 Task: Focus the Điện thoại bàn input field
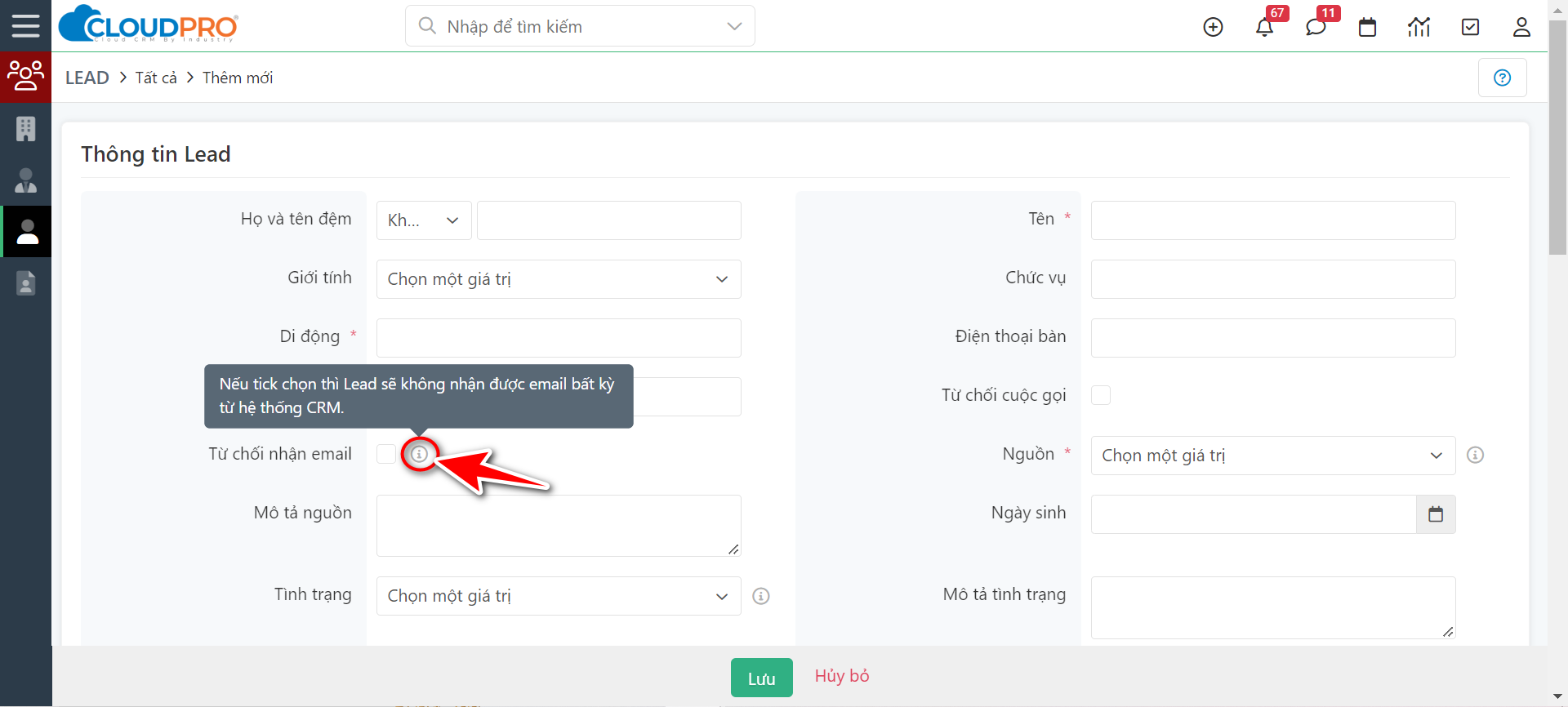[x=1273, y=338]
